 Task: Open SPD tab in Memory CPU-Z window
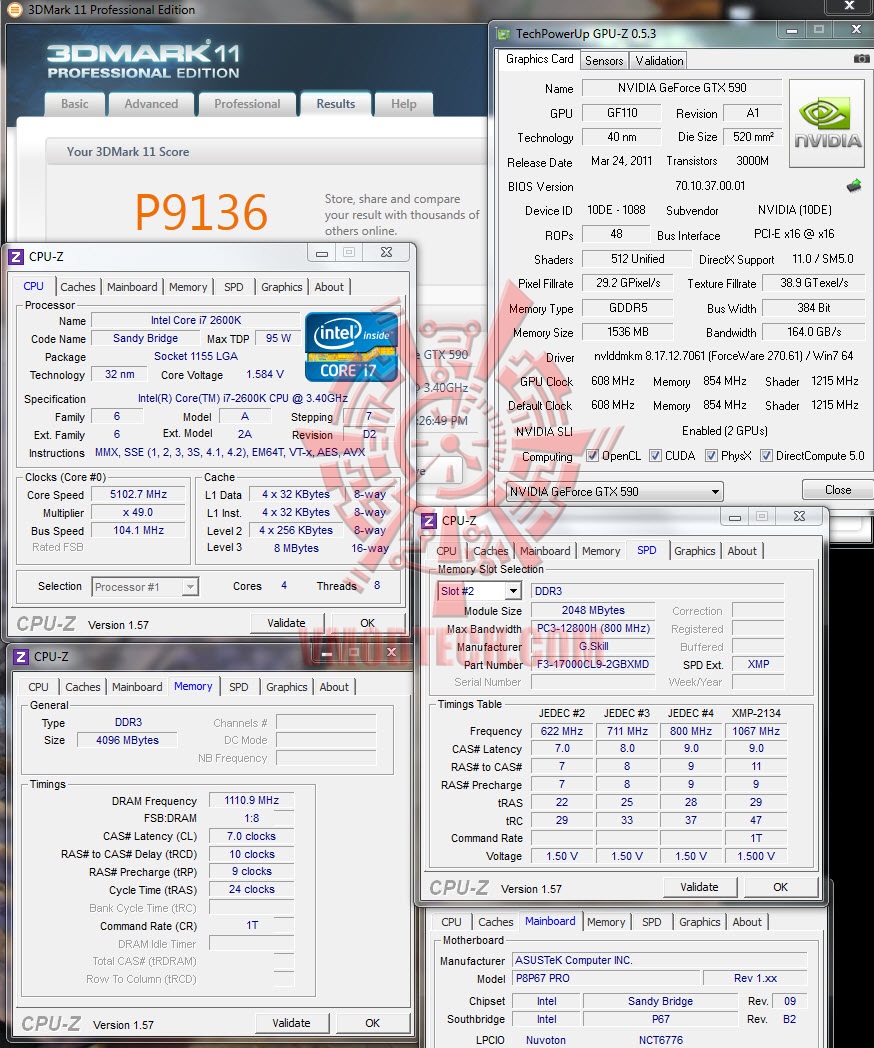(239, 687)
